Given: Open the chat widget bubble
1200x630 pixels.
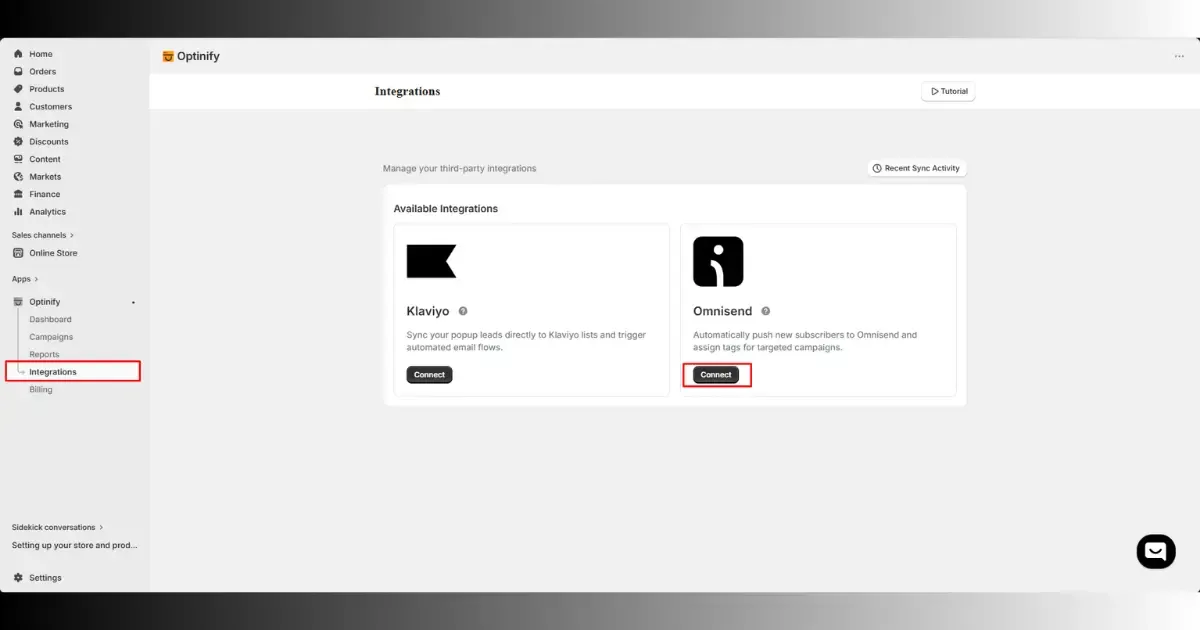Looking at the screenshot, I should click(x=1156, y=551).
